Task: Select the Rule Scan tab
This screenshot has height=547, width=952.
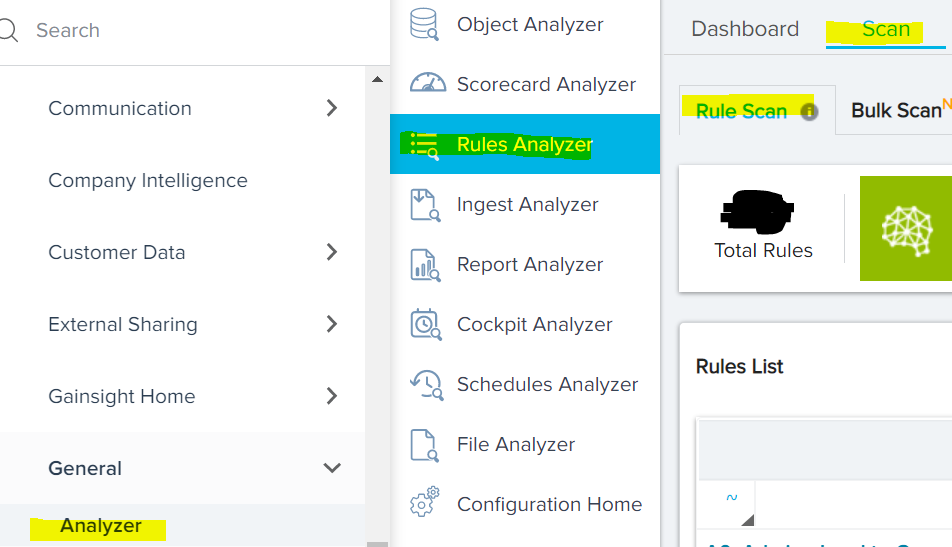Action: [741, 111]
